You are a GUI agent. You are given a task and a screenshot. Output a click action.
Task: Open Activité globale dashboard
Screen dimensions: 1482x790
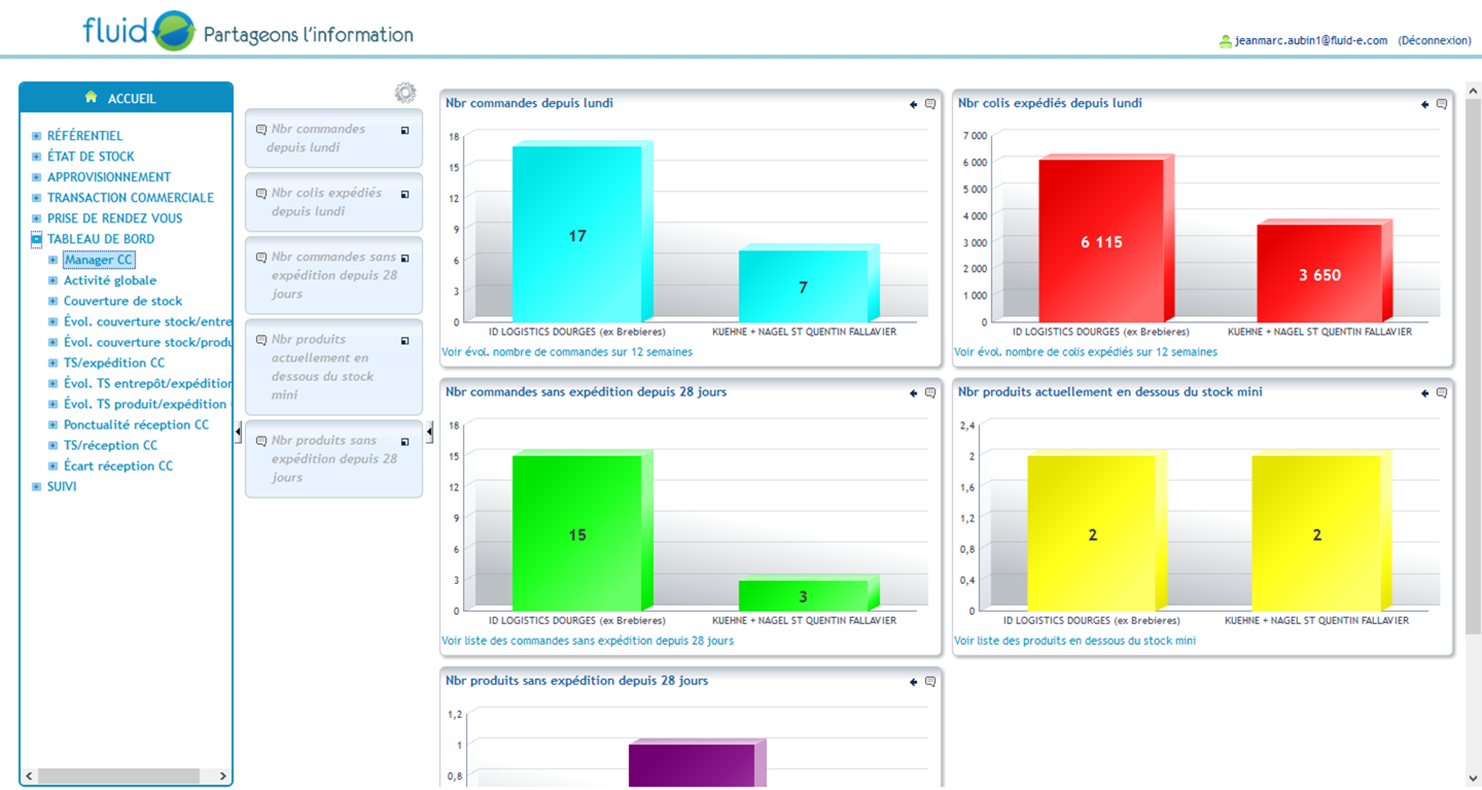pos(110,281)
